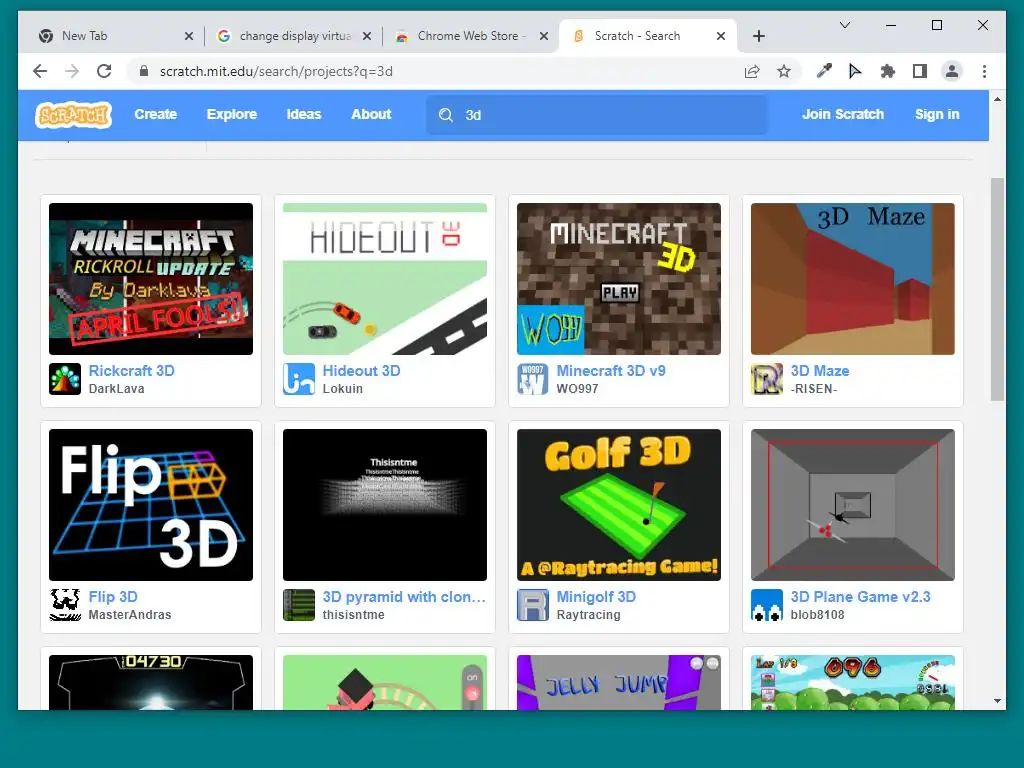Click the Jelly Jump thumbnail

(618, 682)
